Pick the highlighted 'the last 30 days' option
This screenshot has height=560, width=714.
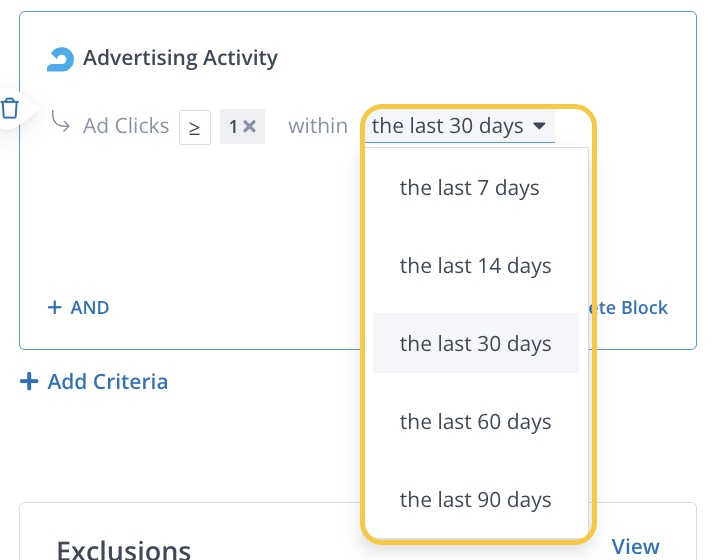click(x=475, y=343)
